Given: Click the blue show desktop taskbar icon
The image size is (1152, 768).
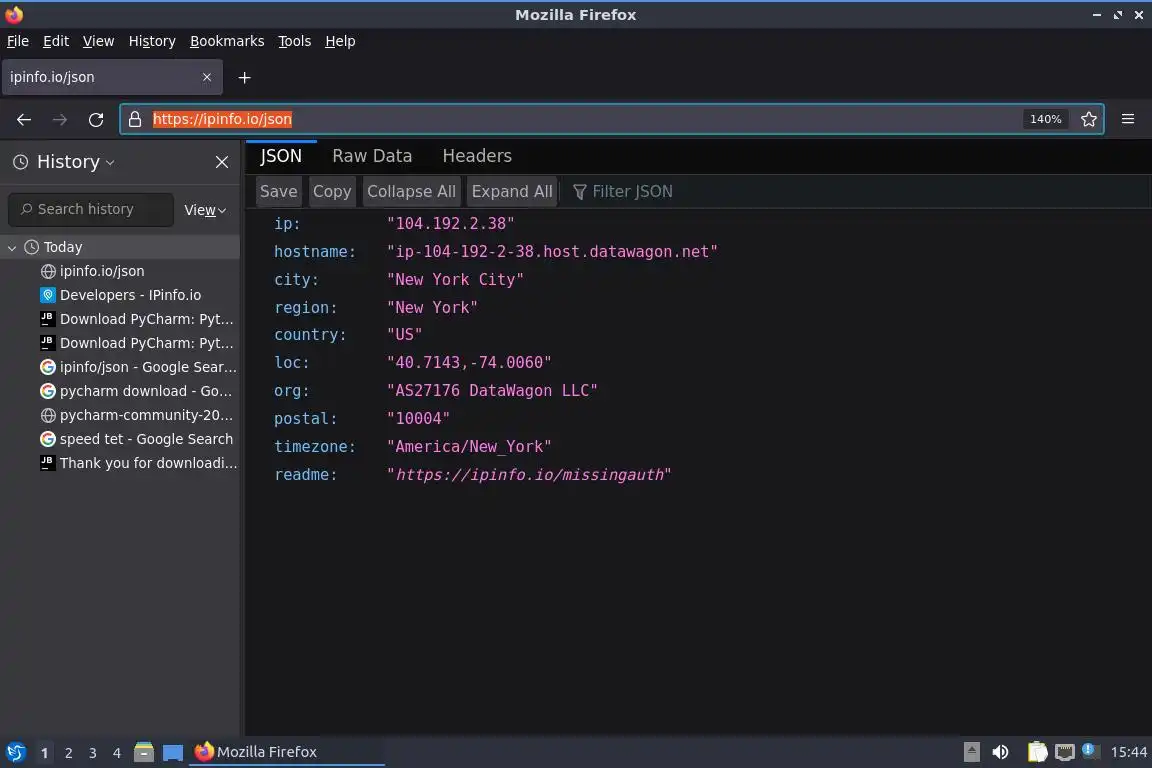Looking at the screenshot, I should point(173,753).
